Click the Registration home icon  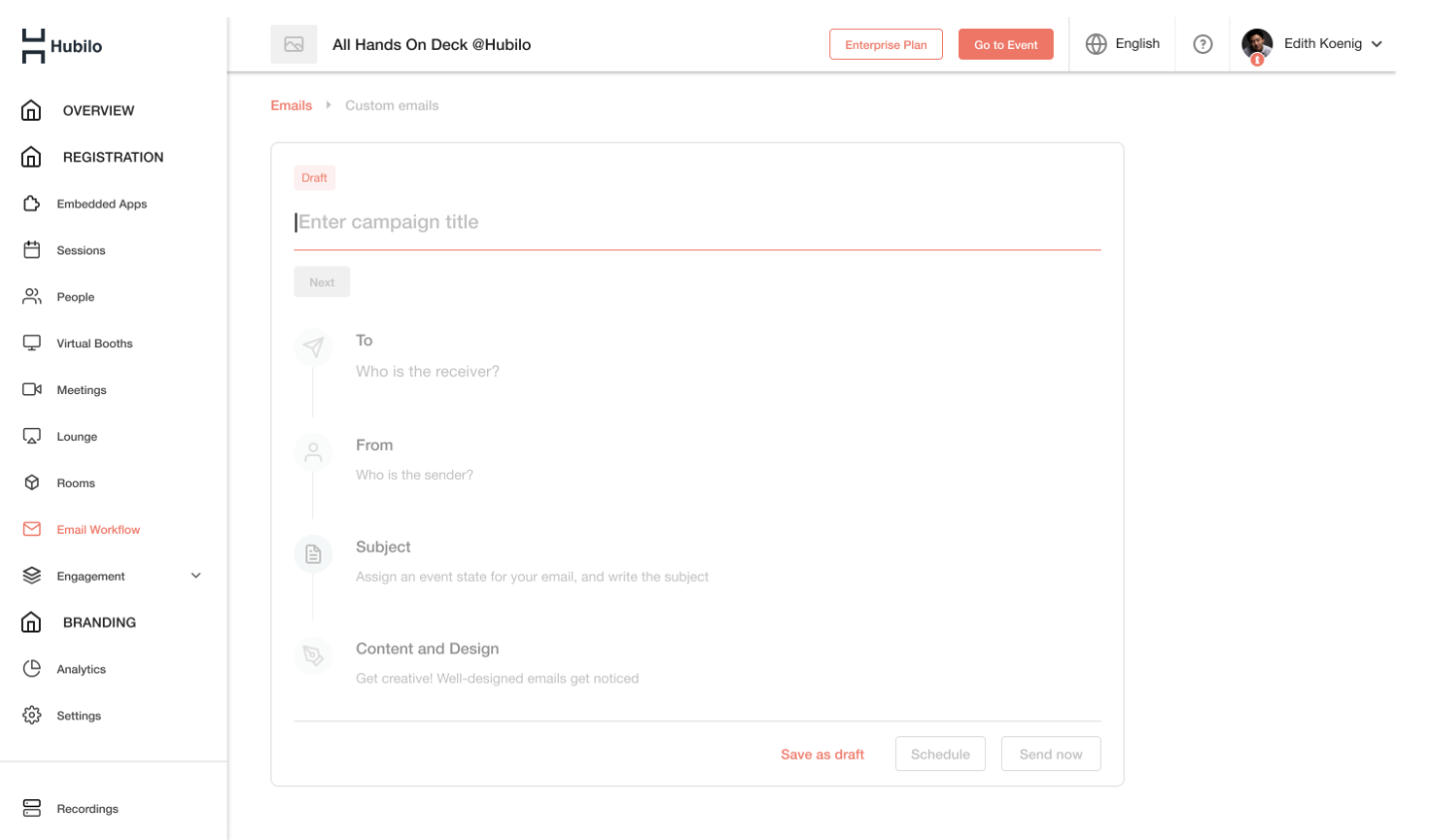(31, 157)
